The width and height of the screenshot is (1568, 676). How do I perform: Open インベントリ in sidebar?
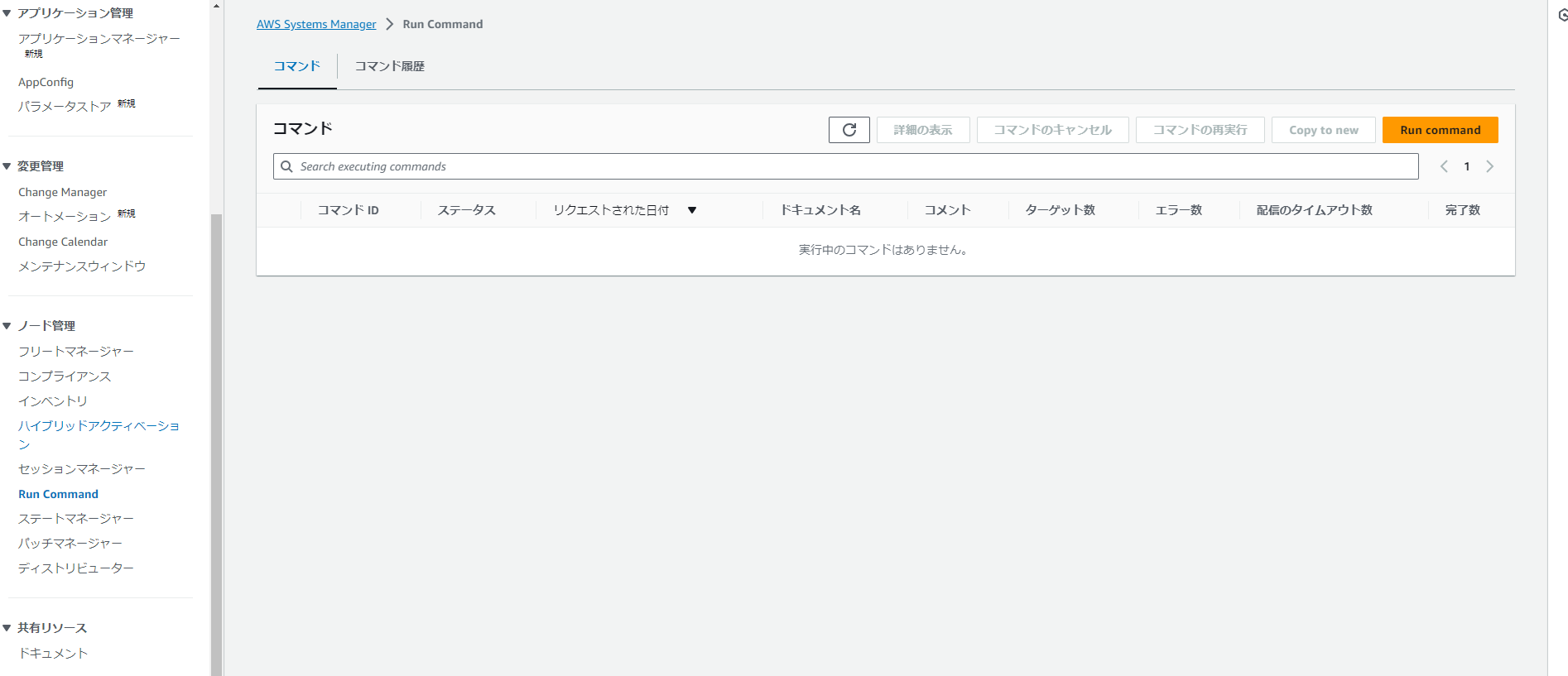click(x=53, y=401)
